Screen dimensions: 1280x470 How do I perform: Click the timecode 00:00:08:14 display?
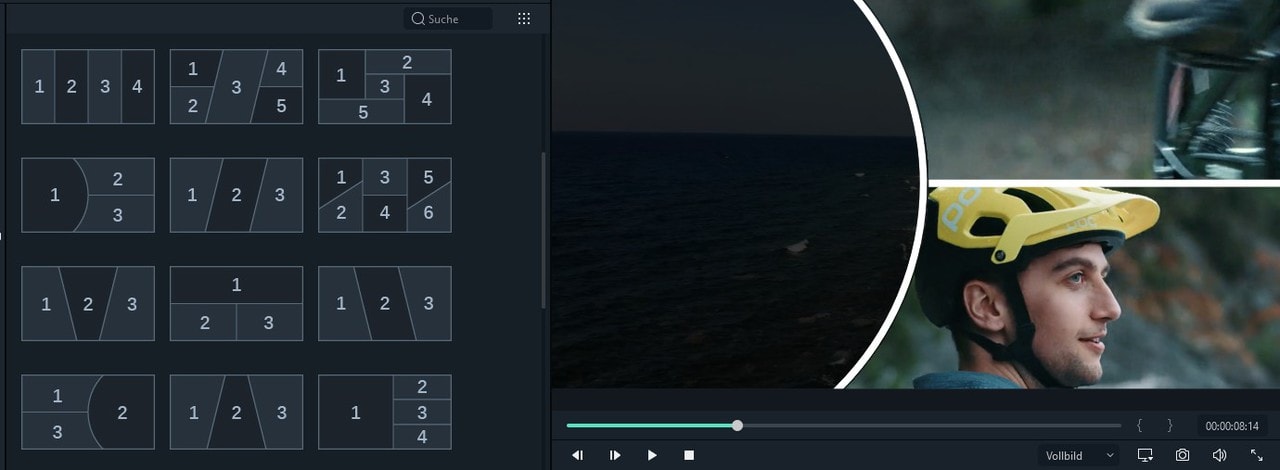pos(1231,426)
